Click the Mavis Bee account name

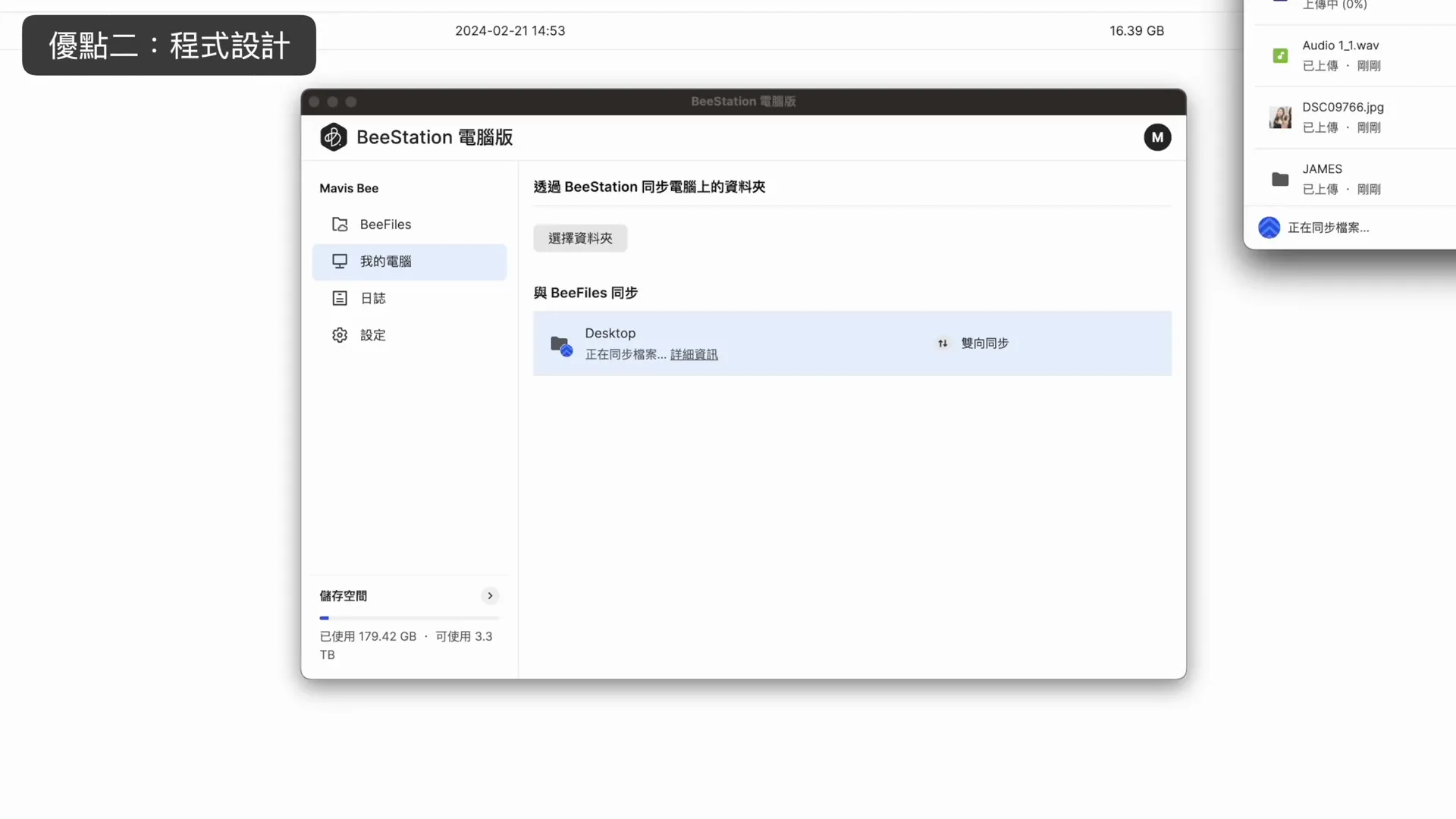pos(349,188)
